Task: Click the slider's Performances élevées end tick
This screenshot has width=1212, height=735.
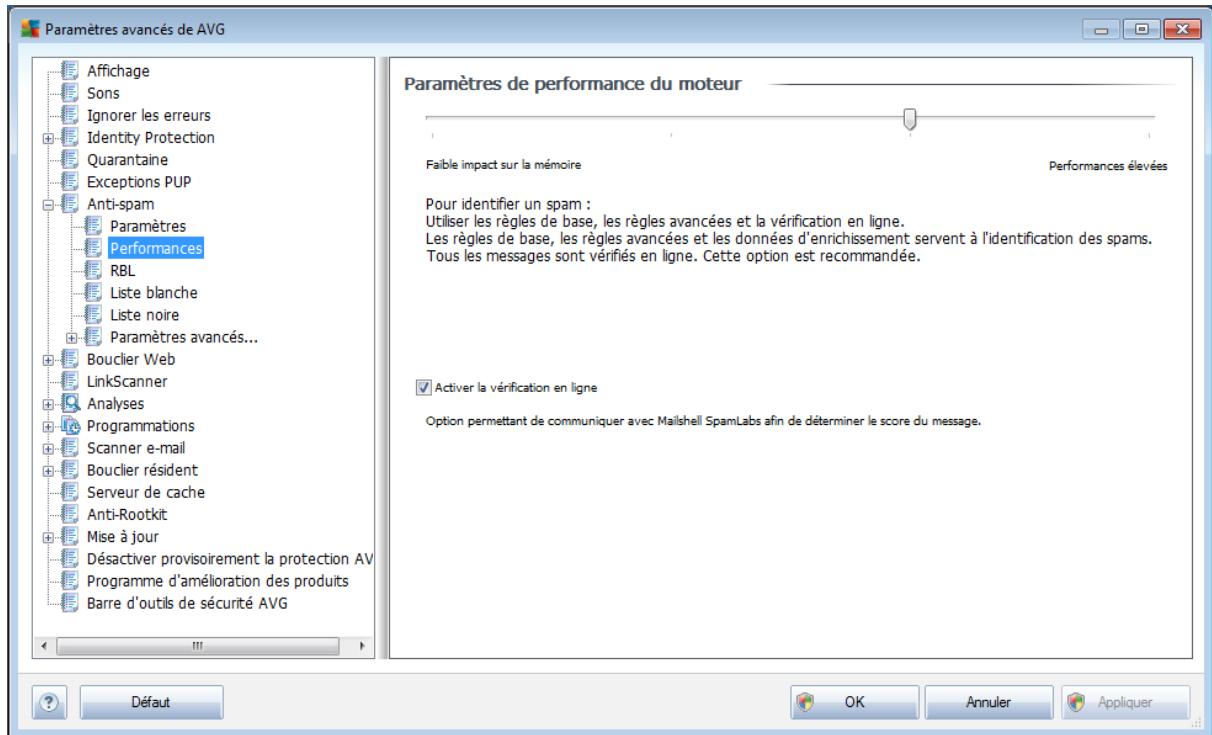Action: point(1150,135)
